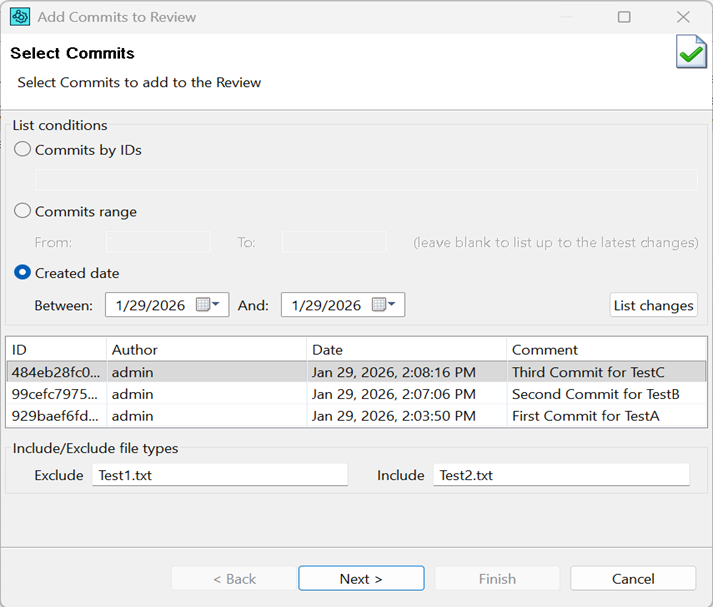The height and width of the screenshot is (607, 713).
Task: Select commit row 484eb28fc0...
Action: click(x=356, y=372)
